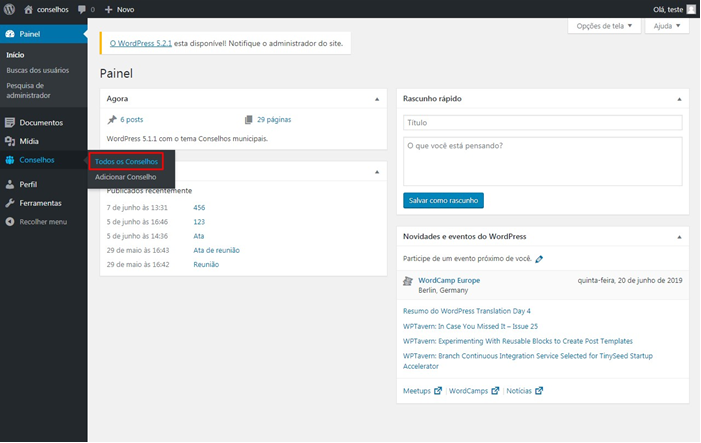Viewport: 701px width, 443px height.
Task: Open the Documentos menu in the sidebar
Action: tap(43, 122)
